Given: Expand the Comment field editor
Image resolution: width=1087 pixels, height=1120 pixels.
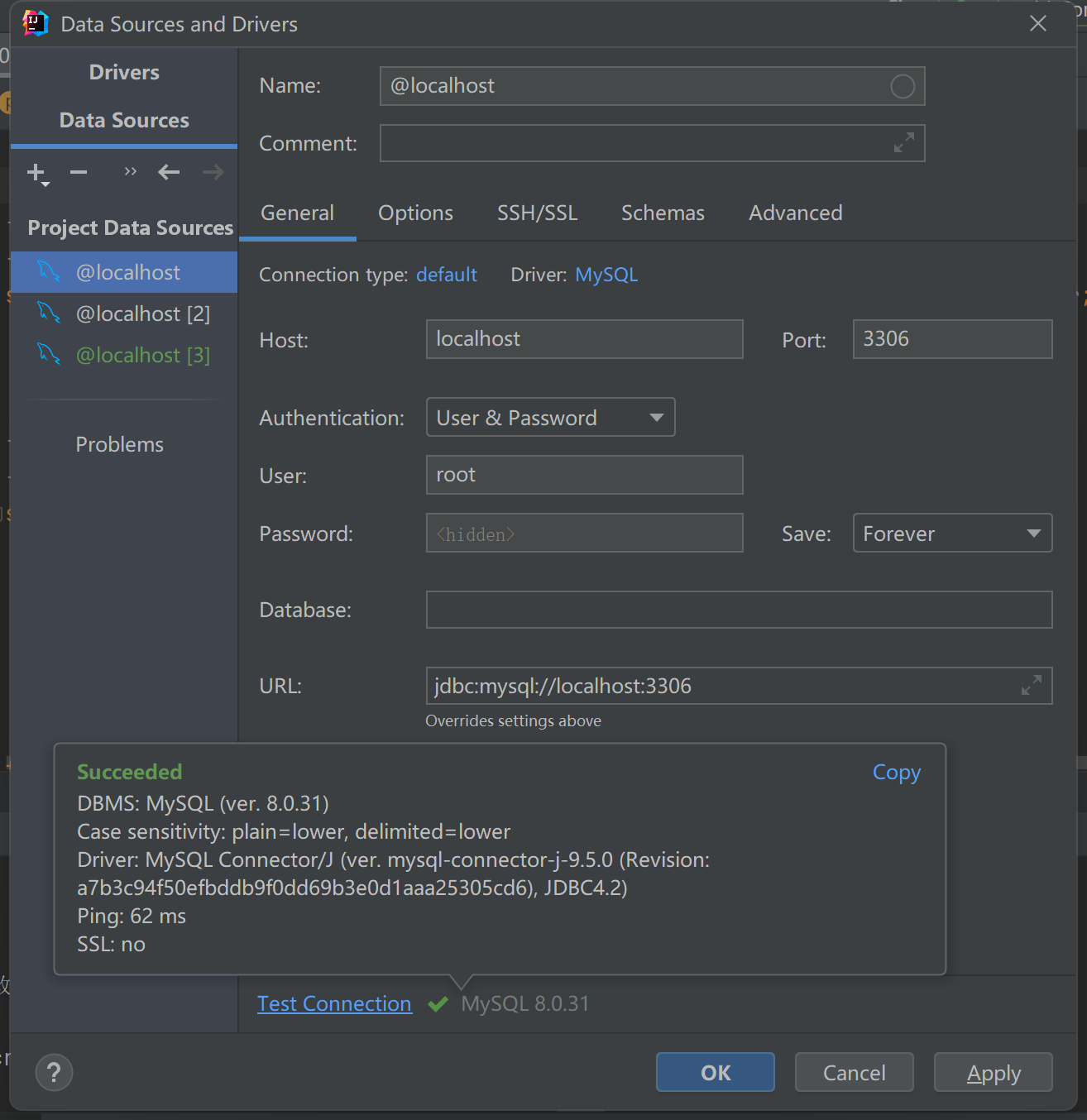Looking at the screenshot, I should (x=904, y=142).
